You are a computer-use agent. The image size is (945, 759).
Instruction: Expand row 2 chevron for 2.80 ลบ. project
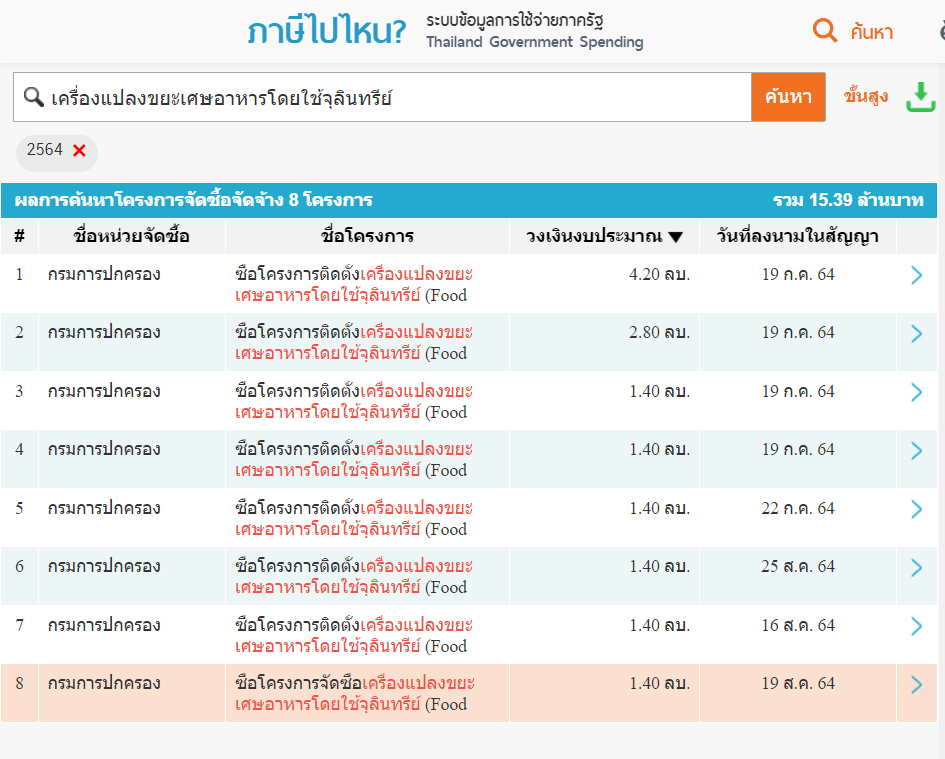point(916,334)
